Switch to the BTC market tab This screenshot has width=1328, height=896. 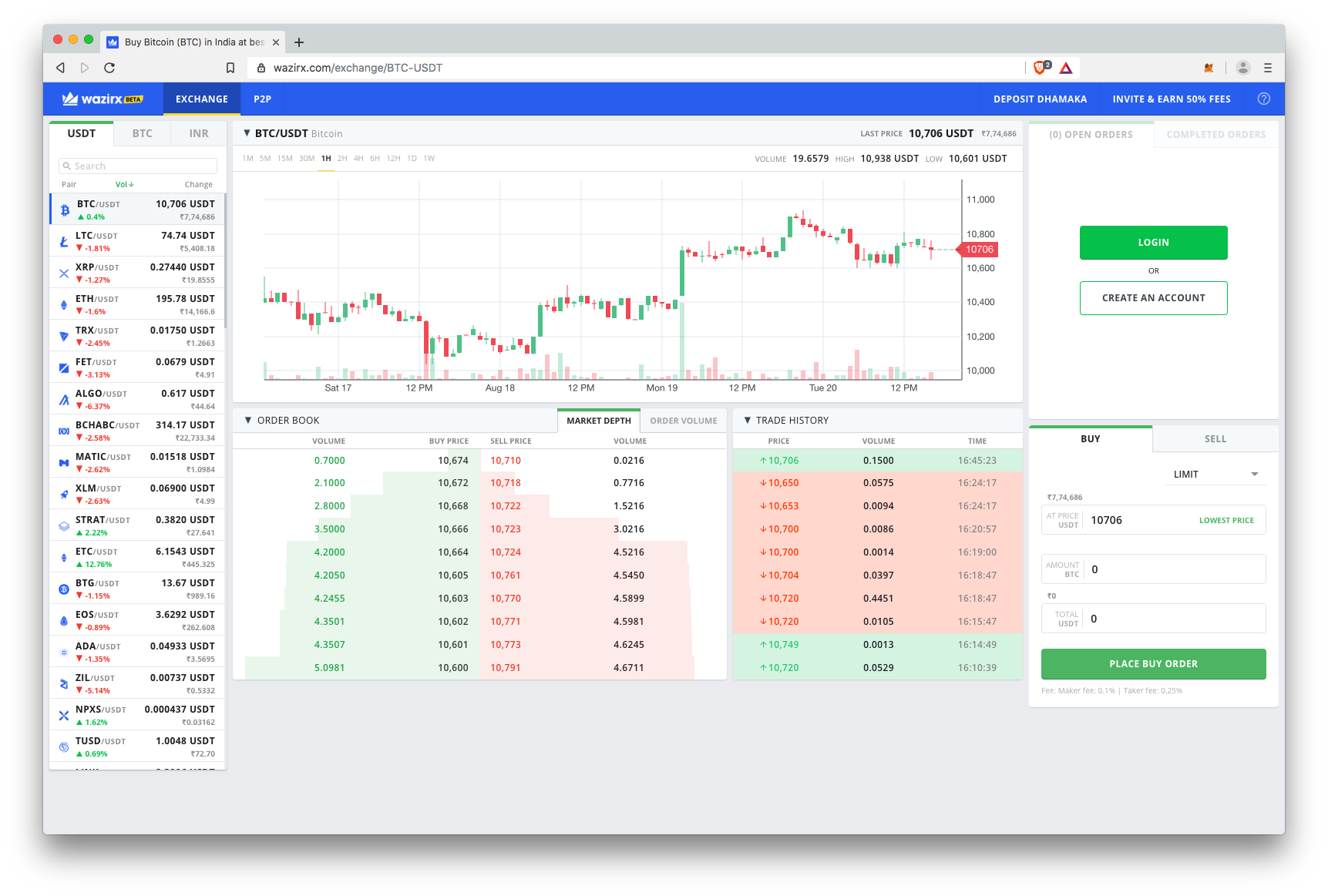[x=142, y=133]
